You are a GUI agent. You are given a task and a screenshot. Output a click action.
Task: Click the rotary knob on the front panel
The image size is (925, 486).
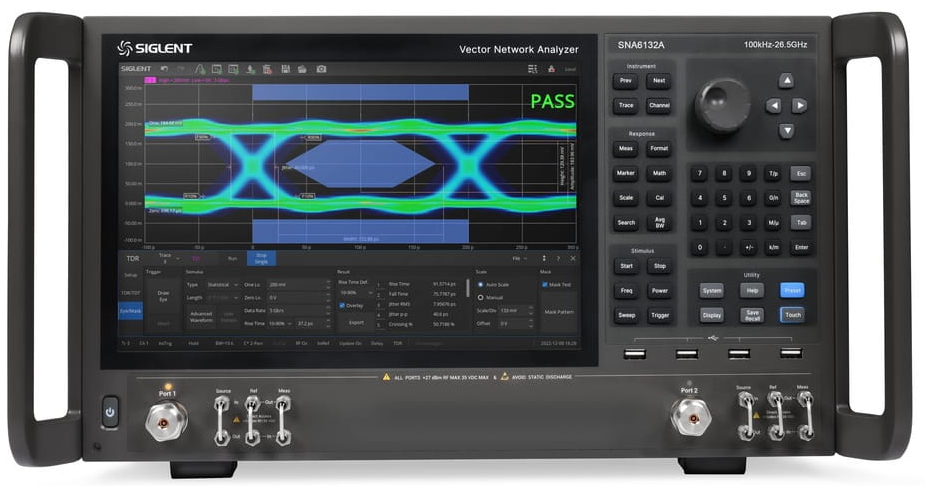723,105
